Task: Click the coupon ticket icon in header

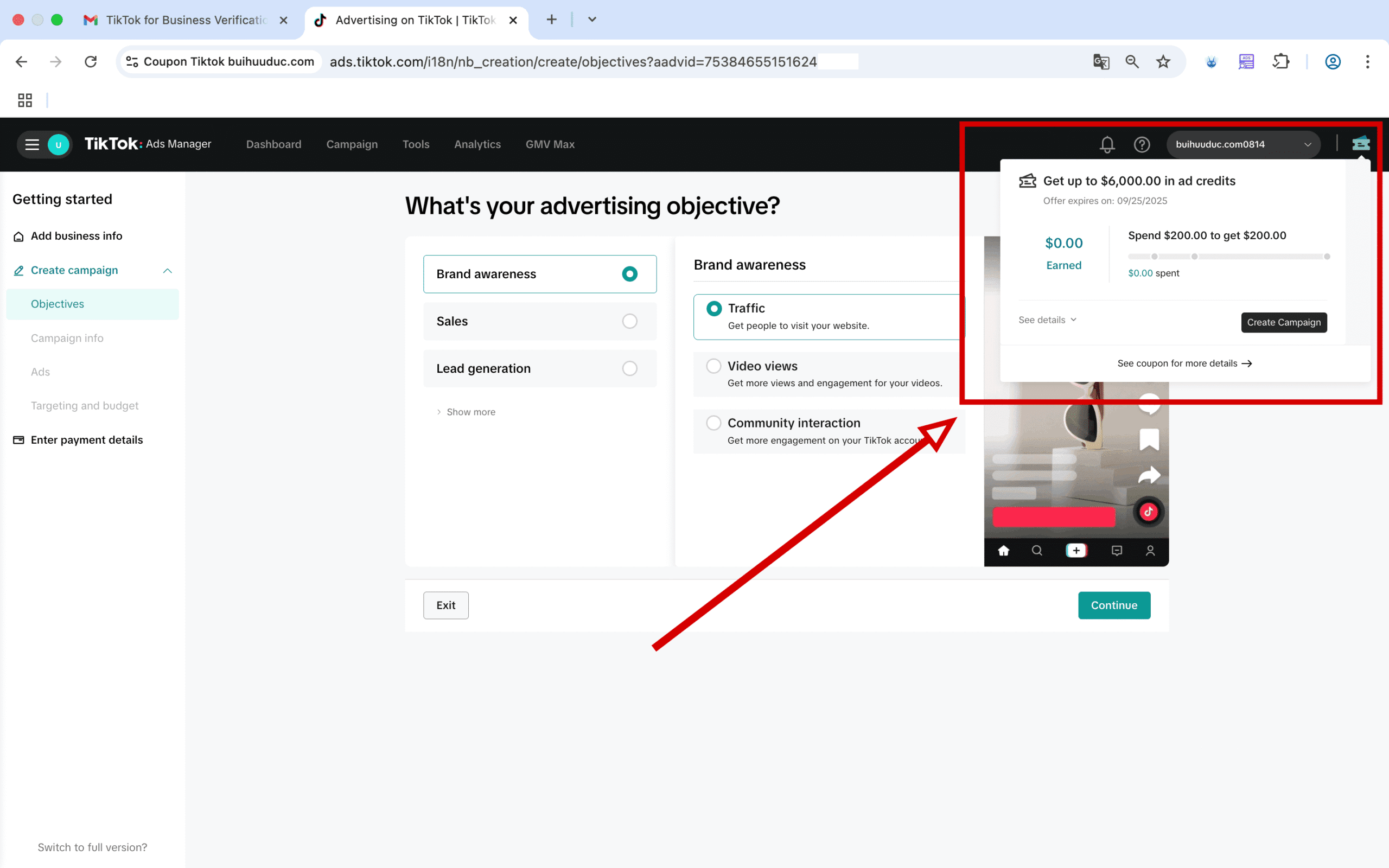Action: (x=1360, y=144)
